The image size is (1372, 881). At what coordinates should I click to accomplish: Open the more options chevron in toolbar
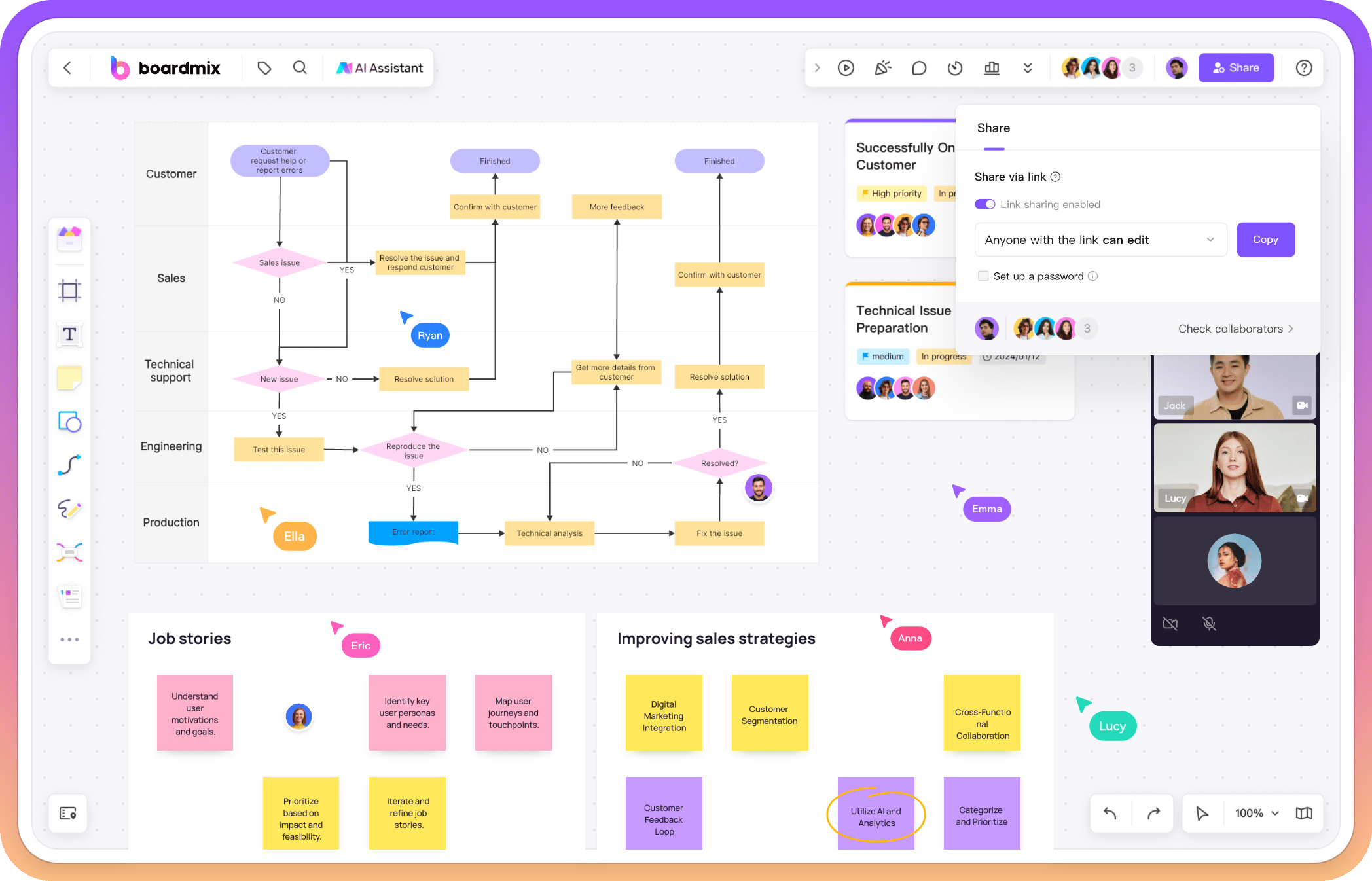(x=1028, y=67)
